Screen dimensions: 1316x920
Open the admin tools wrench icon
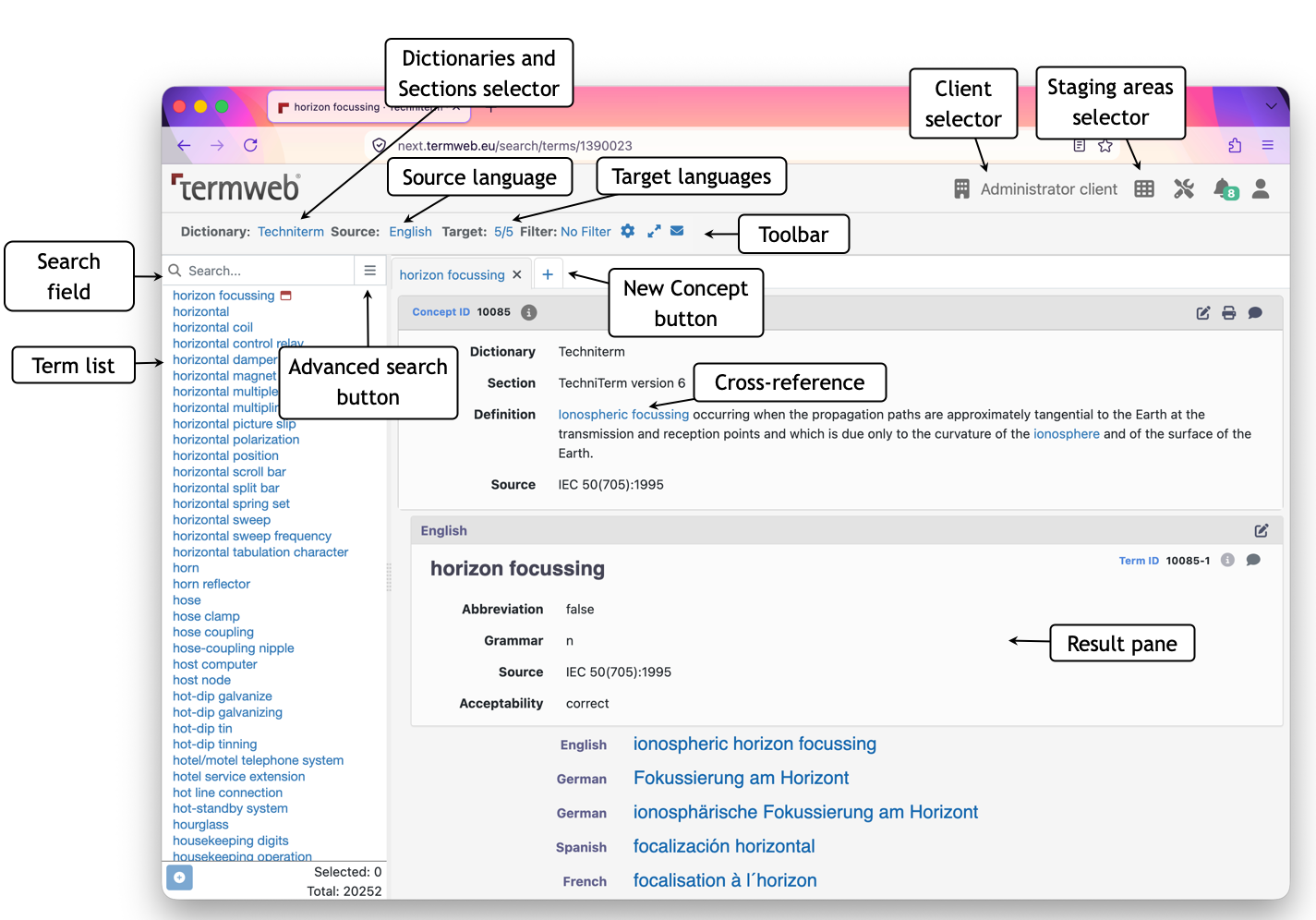[x=1184, y=188]
